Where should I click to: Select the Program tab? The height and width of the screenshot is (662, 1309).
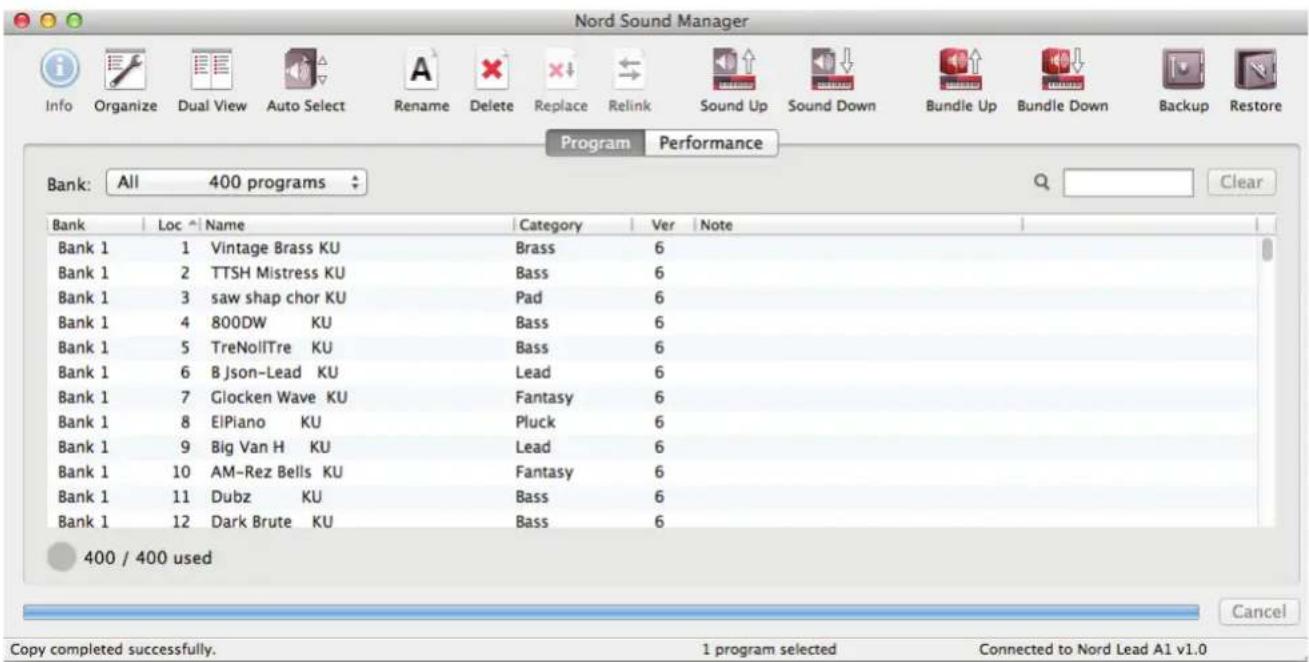click(595, 143)
